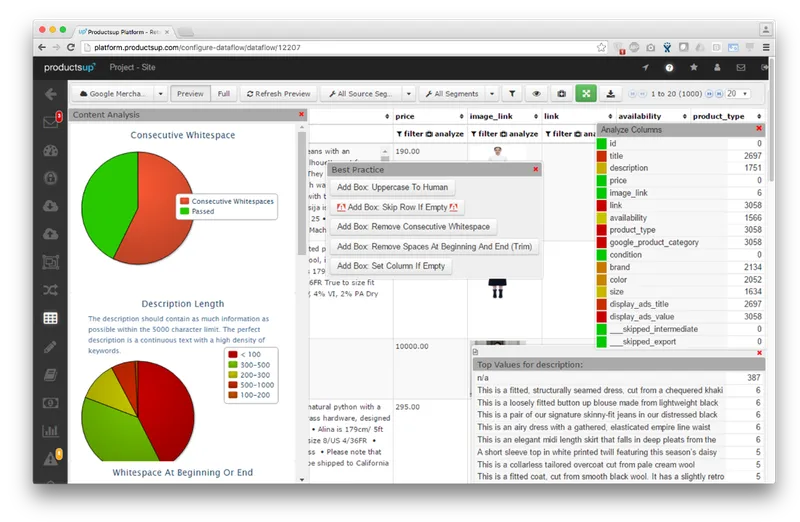Click the shuffle dataflow icon in sidebar
The image size is (800, 522).
51,290
